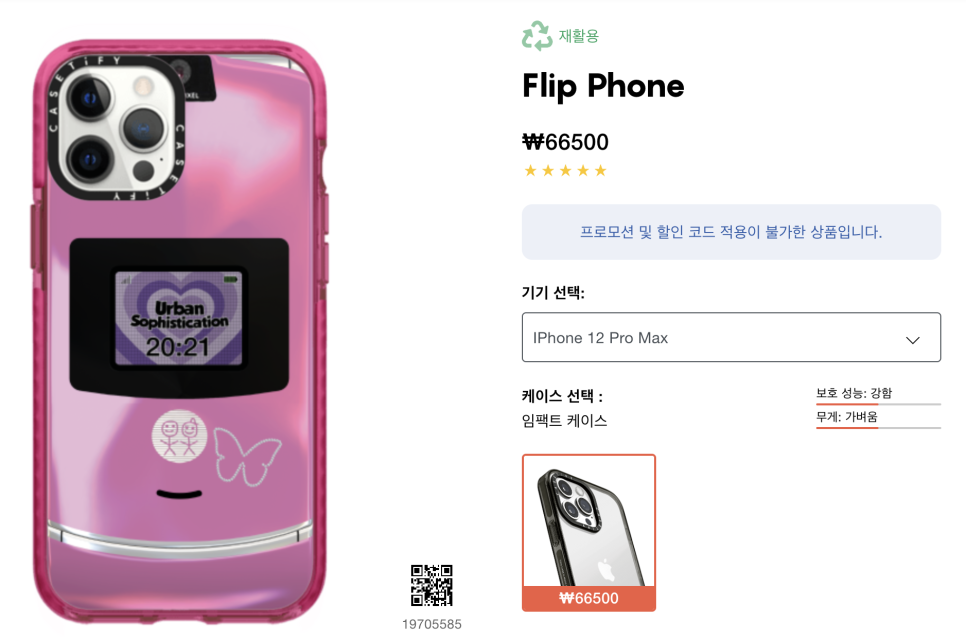The height and width of the screenshot is (640, 966).
Task: Click the dropdown chevron arrow
Action: click(x=912, y=339)
